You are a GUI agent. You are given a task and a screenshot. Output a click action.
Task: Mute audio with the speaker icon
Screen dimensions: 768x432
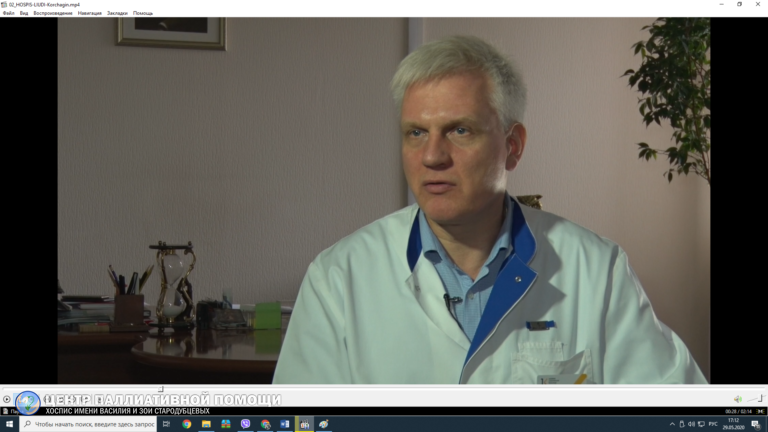pos(738,399)
